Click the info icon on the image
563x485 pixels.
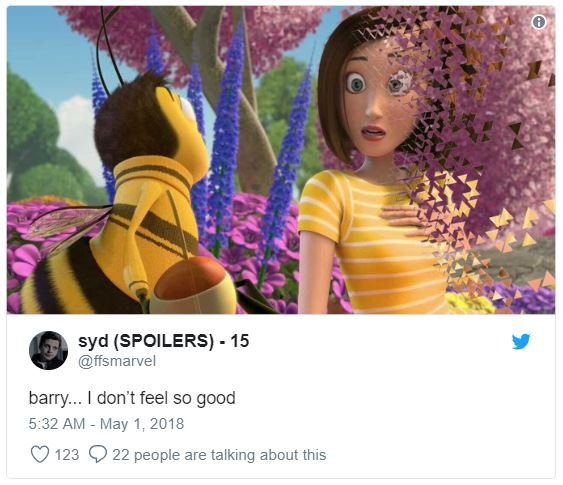point(538,22)
